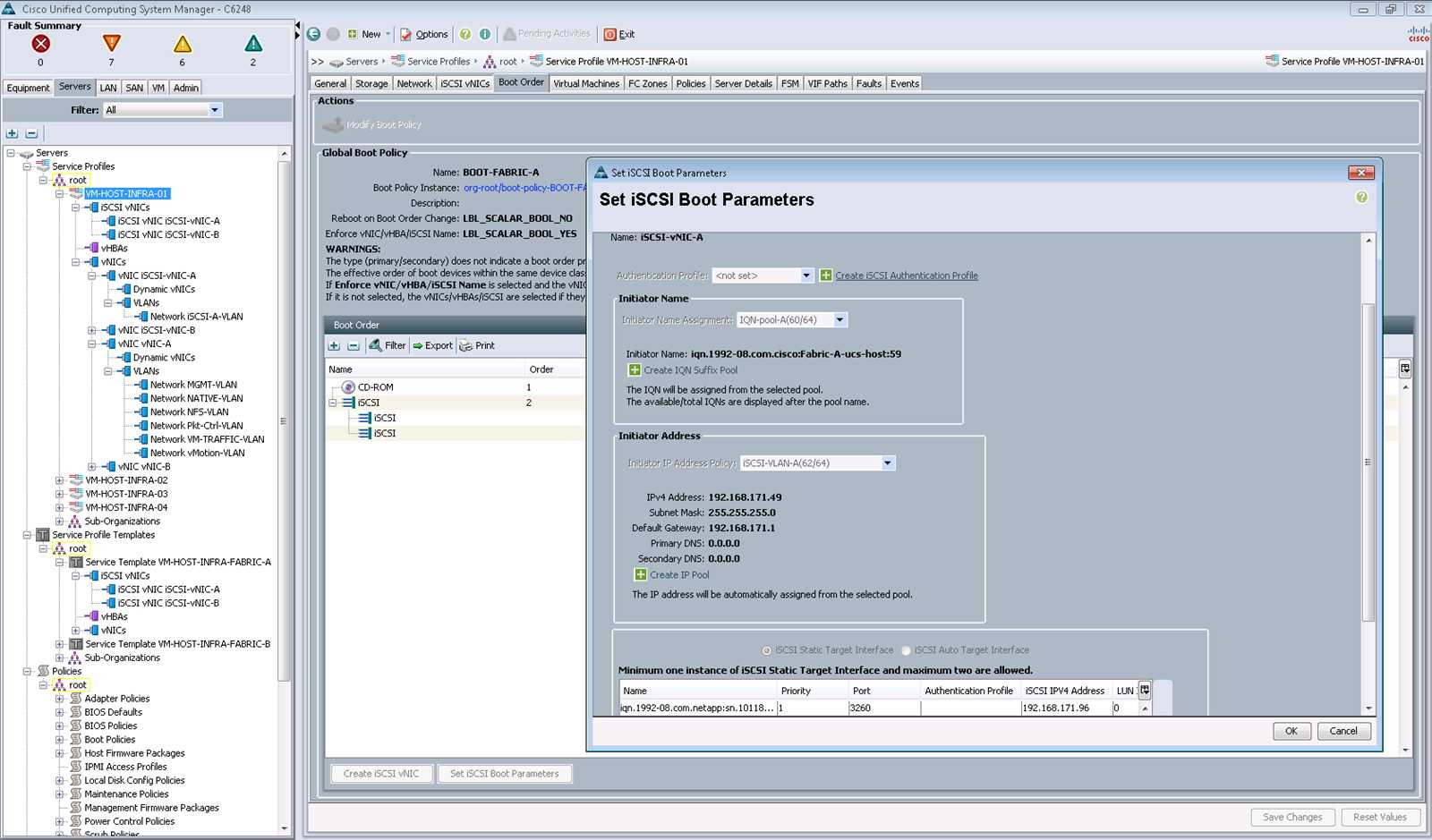Screen dimensions: 1432x840
Task: Open the Filter dropdown showing All
Action: click(x=215, y=109)
